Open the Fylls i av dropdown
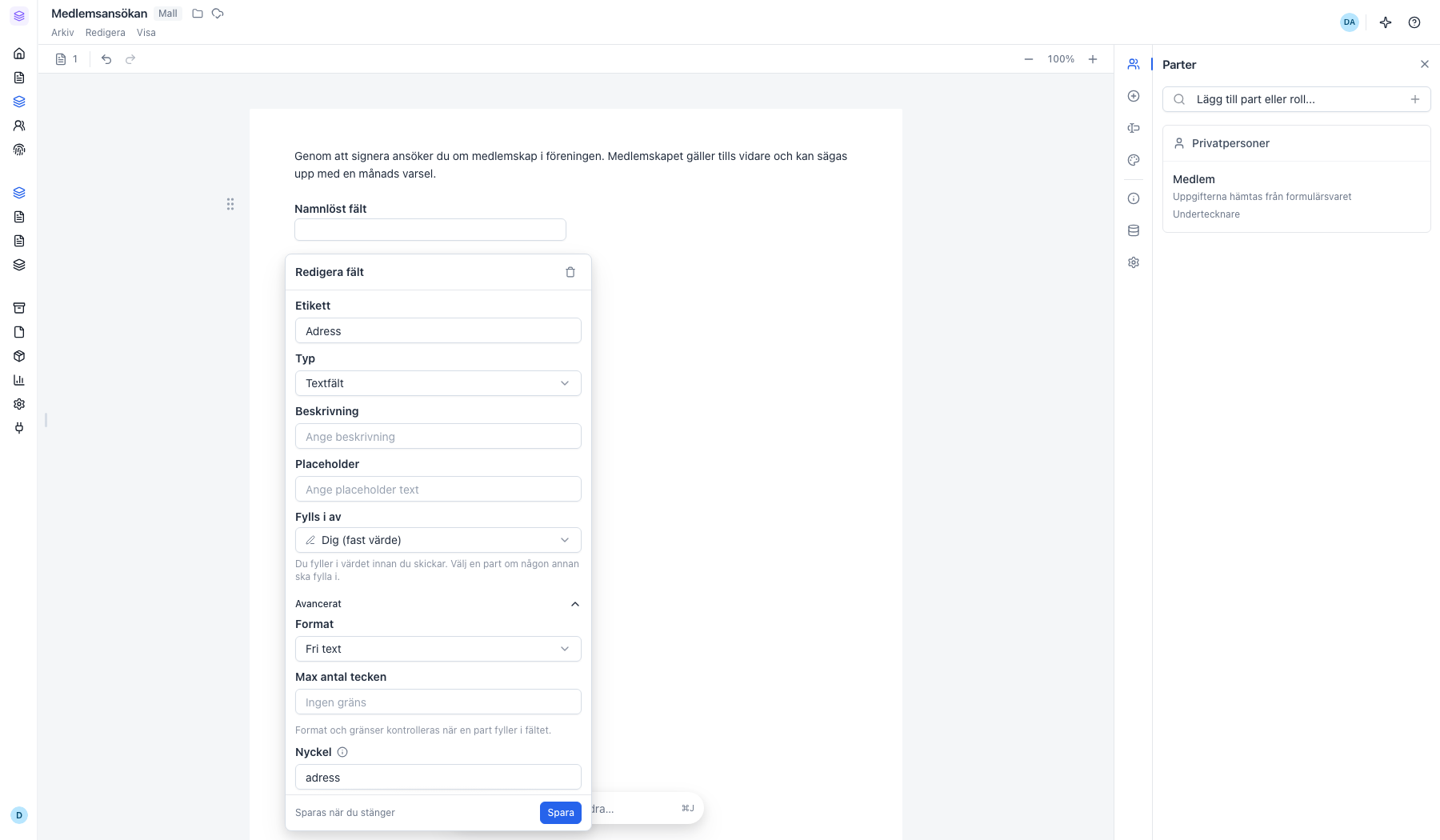The width and height of the screenshot is (1440, 840). click(x=438, y=540)
